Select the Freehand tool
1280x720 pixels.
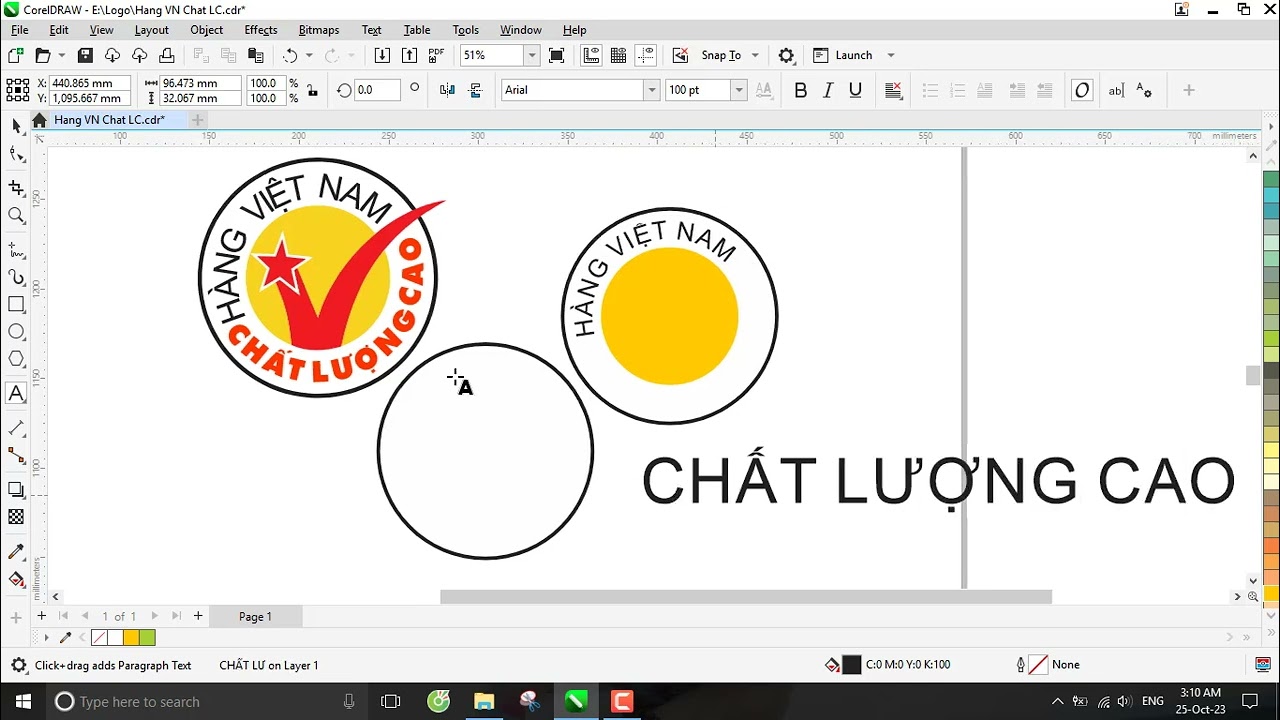(x=16, y=249)
